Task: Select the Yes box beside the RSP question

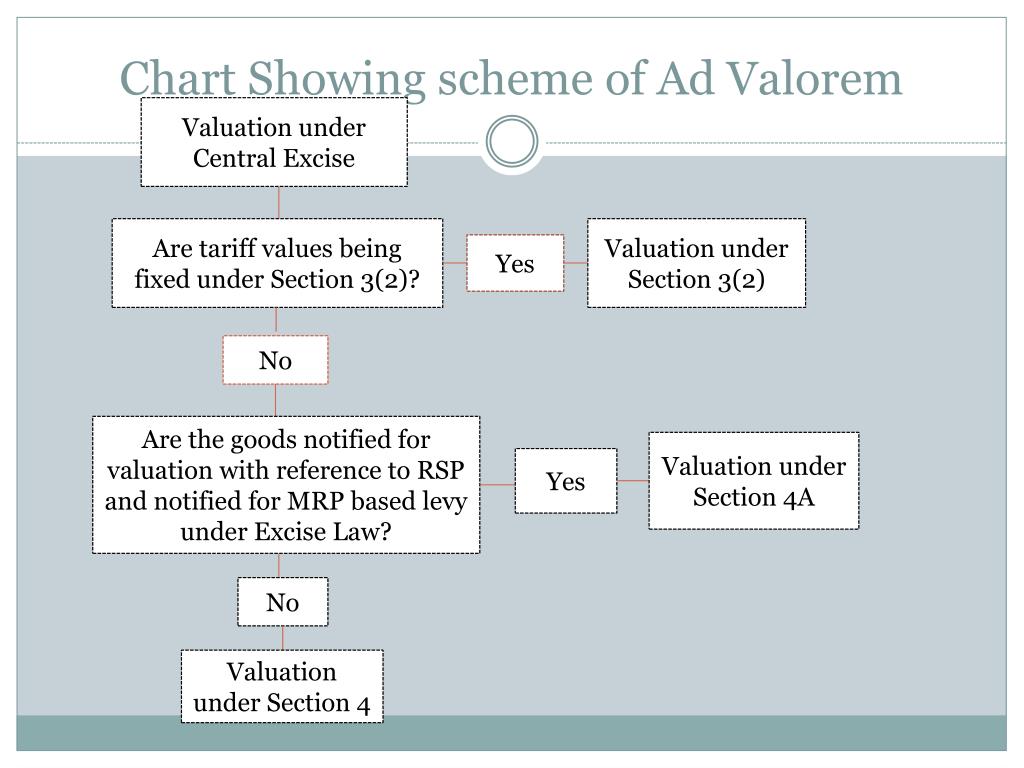Action: coord(566,481)
